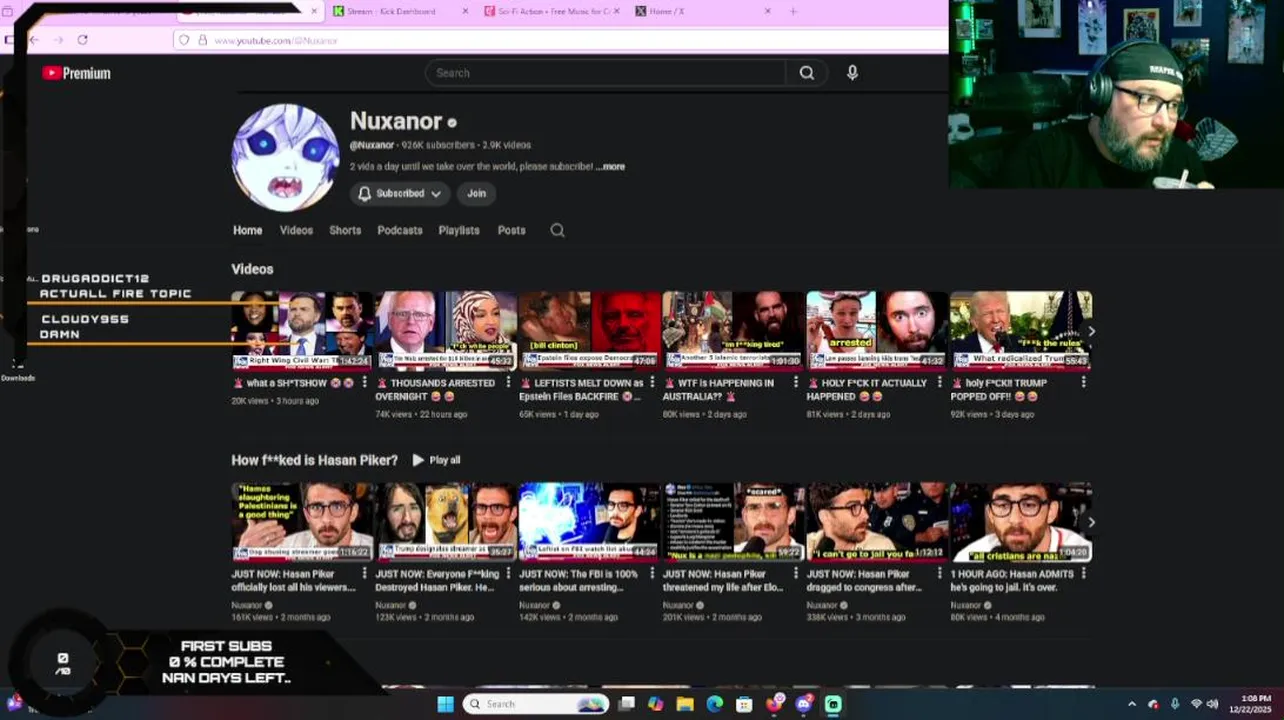Switch to the Kick Dashboard browser tab
Screen dimensions: 1284x720
coord(393,11)
